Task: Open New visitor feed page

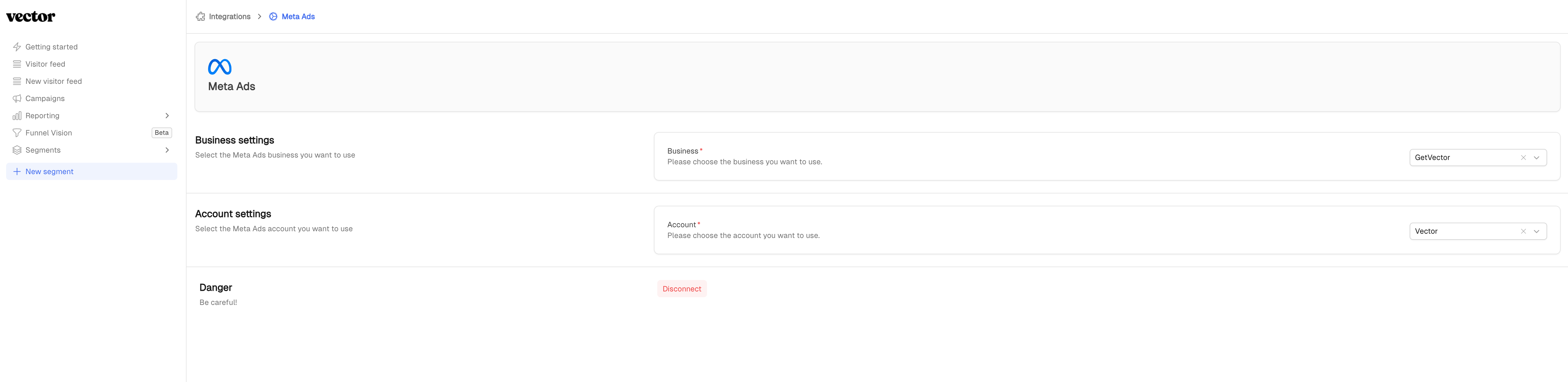Action: [54, 81]
